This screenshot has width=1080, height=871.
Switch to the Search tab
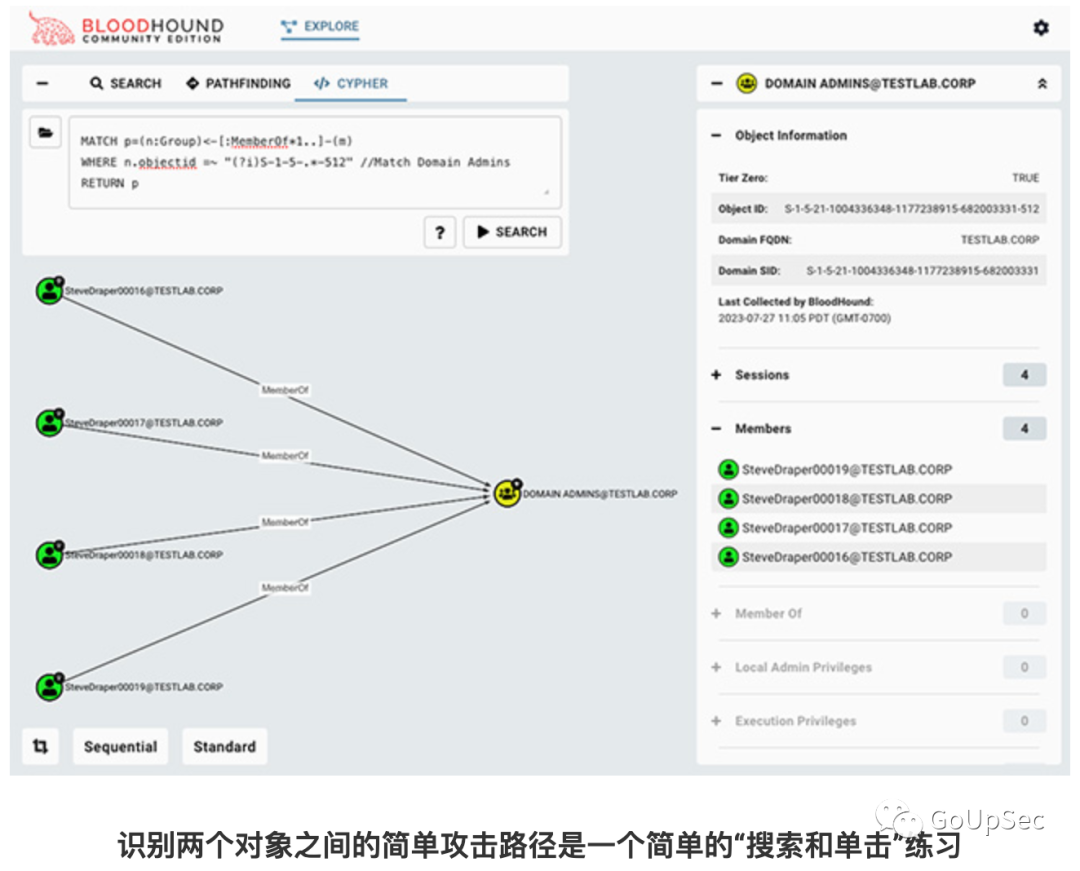pos(125,83)
